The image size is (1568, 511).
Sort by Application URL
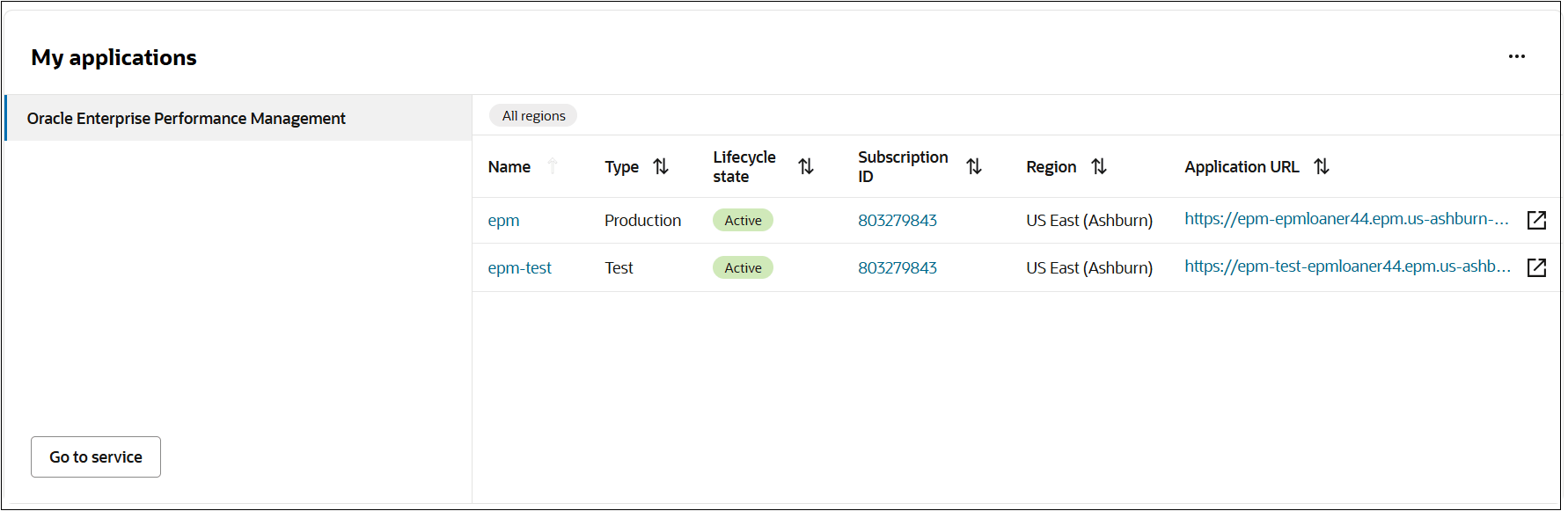click(1322, 166)
